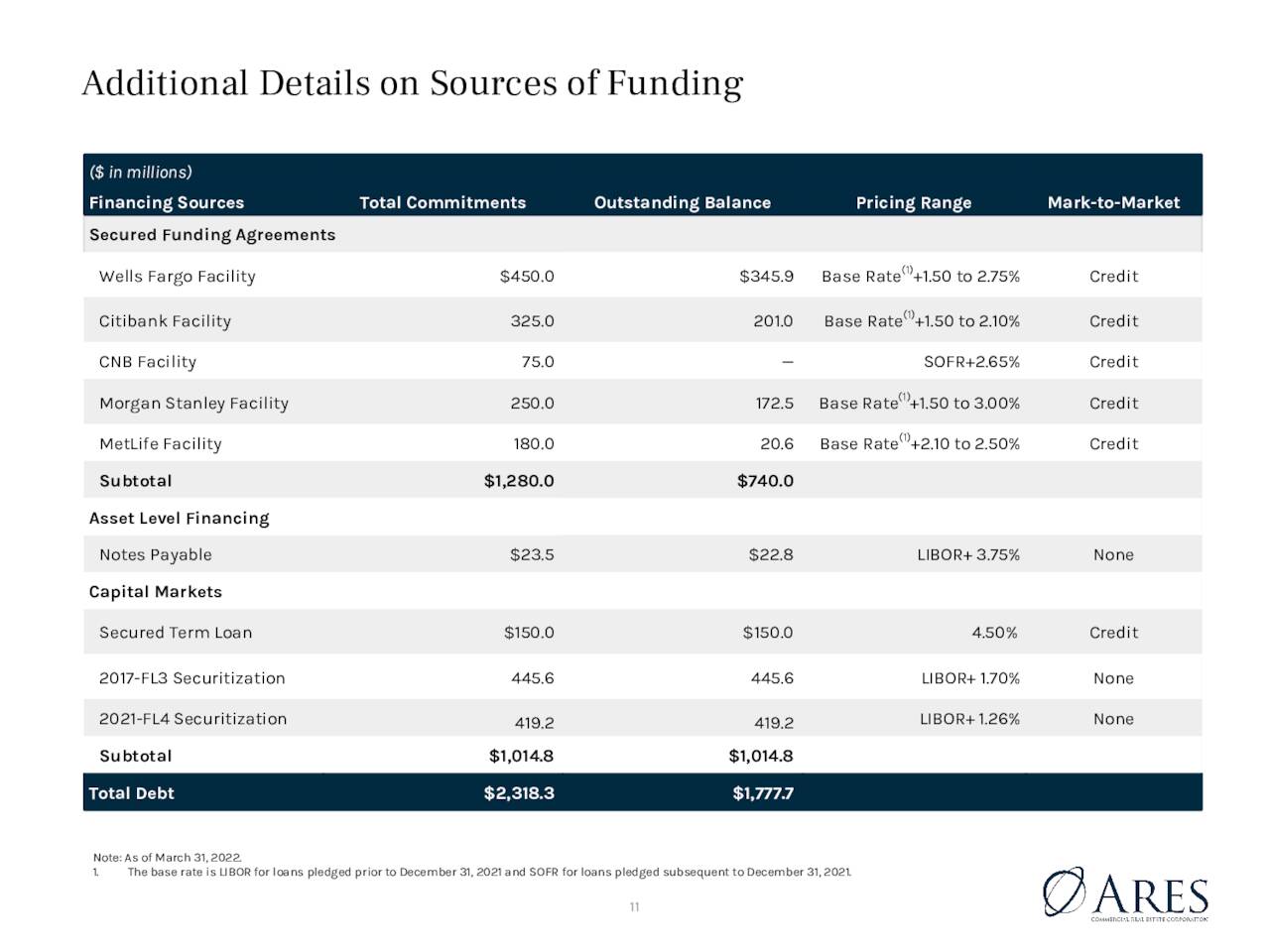
Task: Select the slide title Additional Details on Sources of Funding
Action: point(412,83)
